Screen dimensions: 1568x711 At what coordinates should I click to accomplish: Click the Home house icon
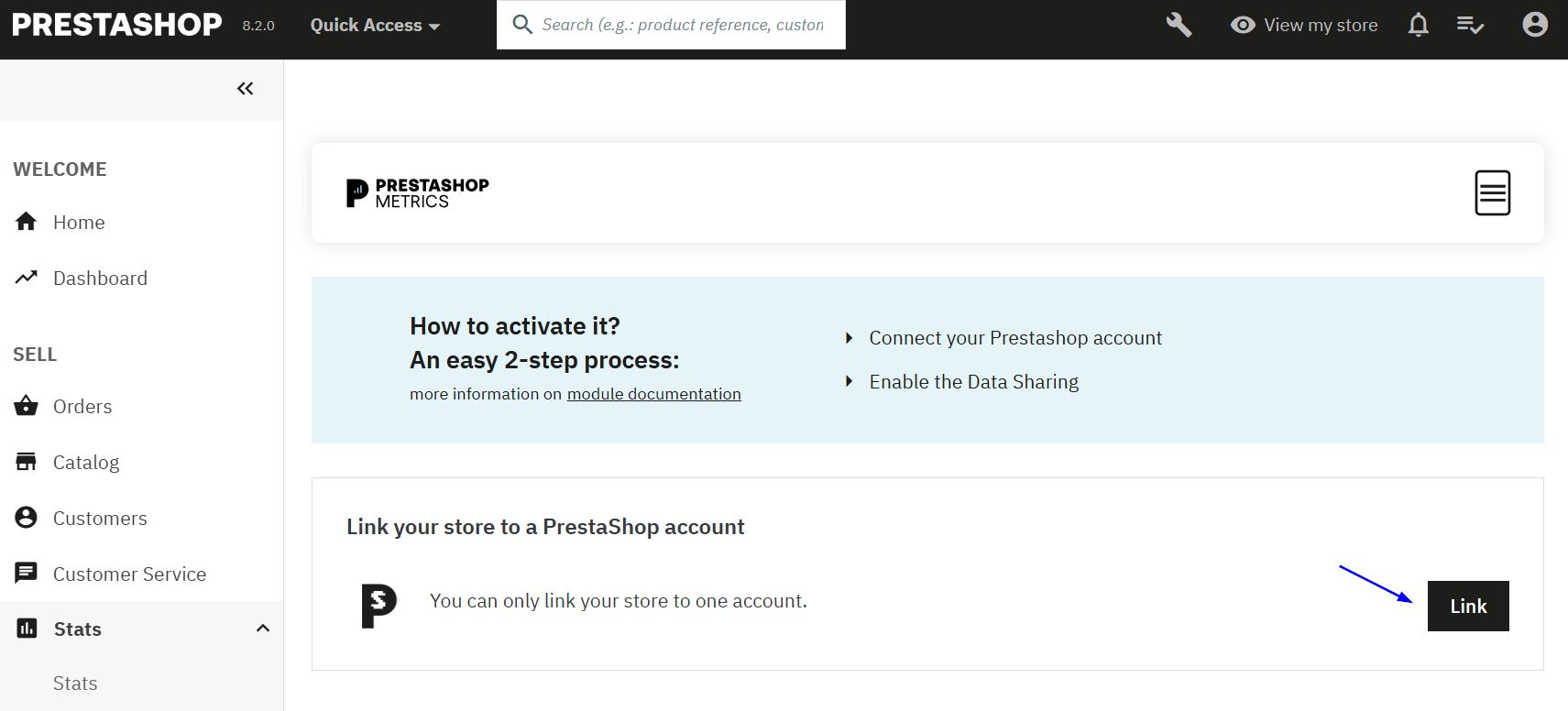[27, 222]
